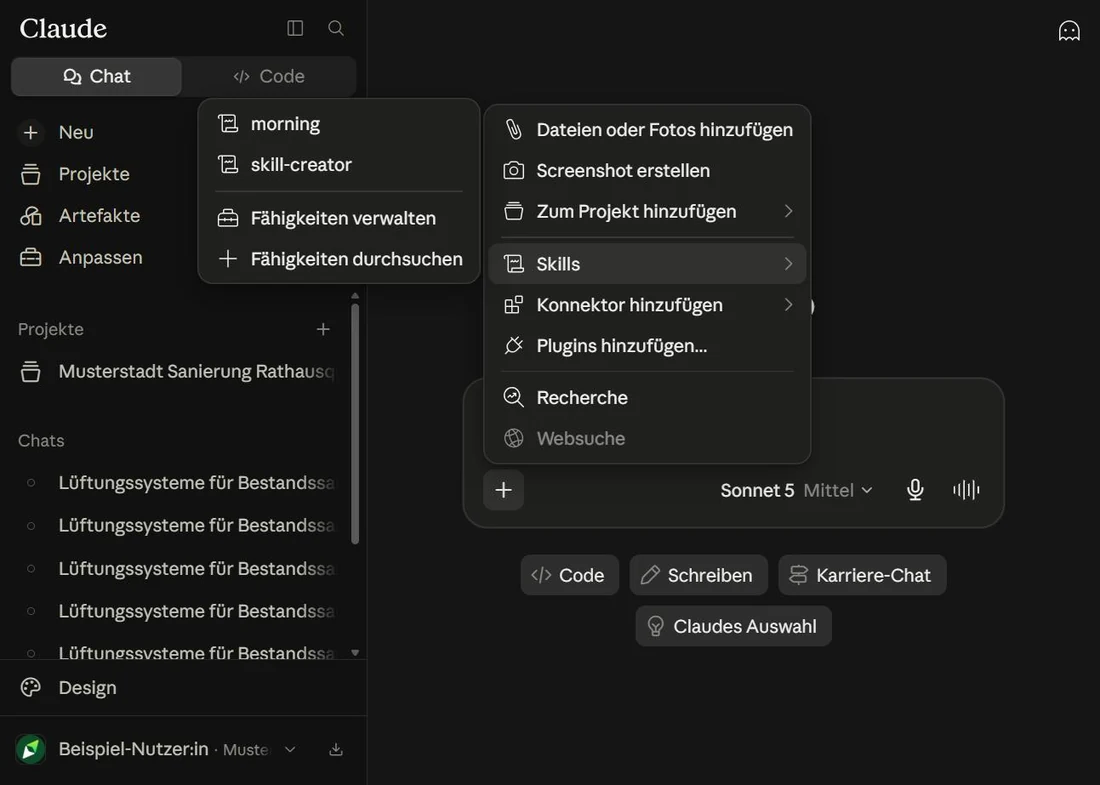Viewport: 1100px width, 785px height.
Task: Start a new chat with Neu
Action: [x=76, y=133]
